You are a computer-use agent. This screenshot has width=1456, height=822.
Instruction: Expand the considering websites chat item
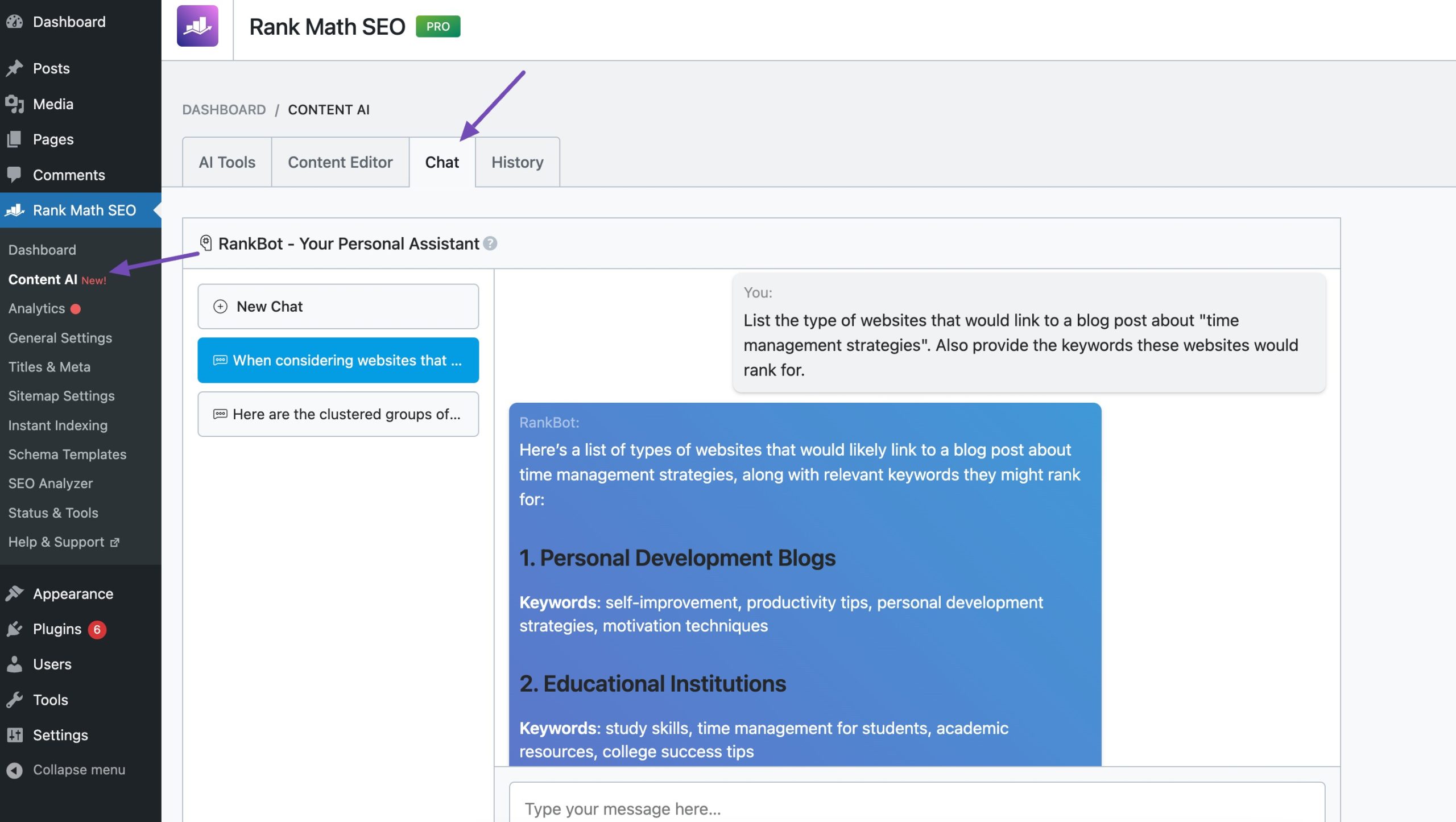(x=338, y=359)
